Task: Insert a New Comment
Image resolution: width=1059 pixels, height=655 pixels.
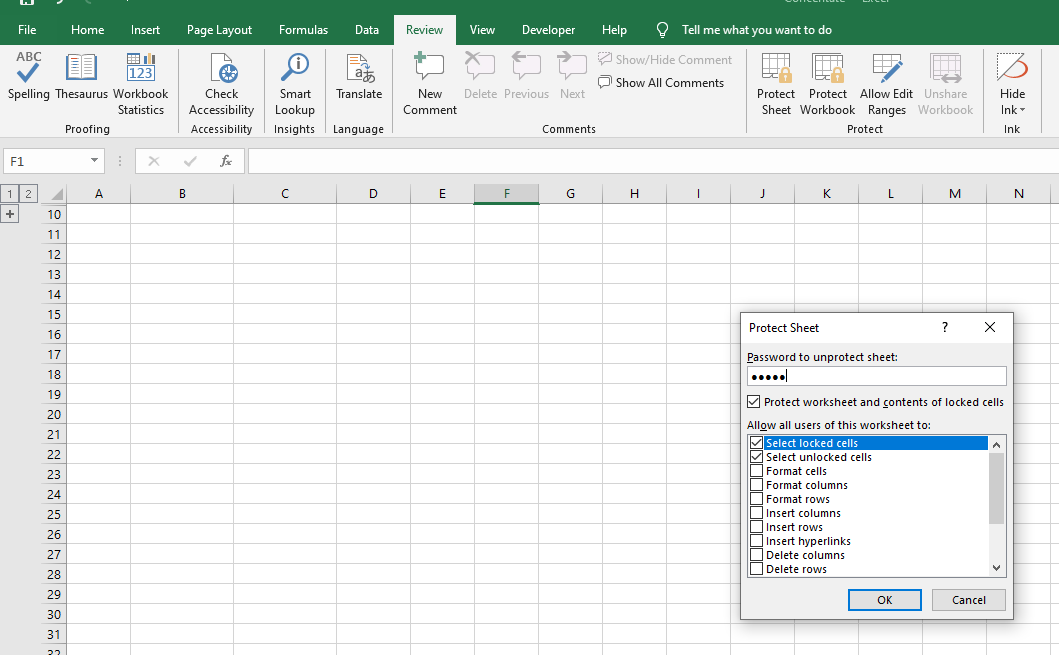Action: click(x=430, y=83)
